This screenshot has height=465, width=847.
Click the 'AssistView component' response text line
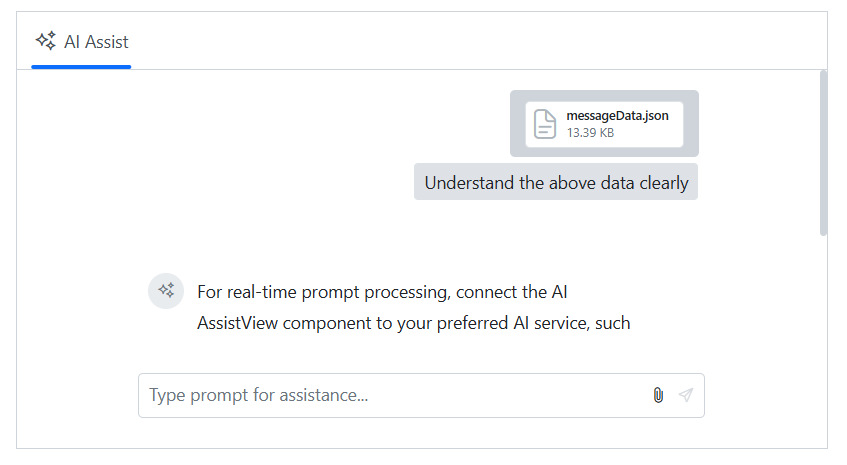tap(413, 323)
